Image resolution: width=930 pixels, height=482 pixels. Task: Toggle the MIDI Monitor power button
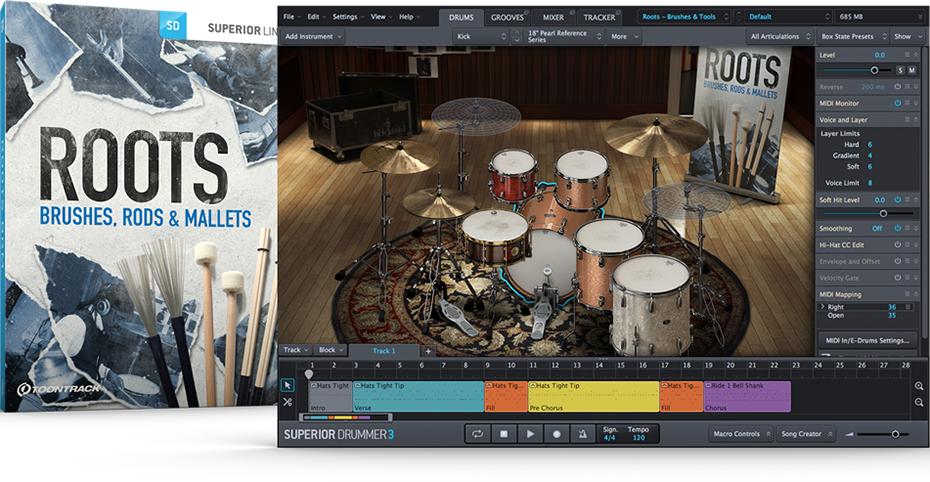tap(898, 103)
